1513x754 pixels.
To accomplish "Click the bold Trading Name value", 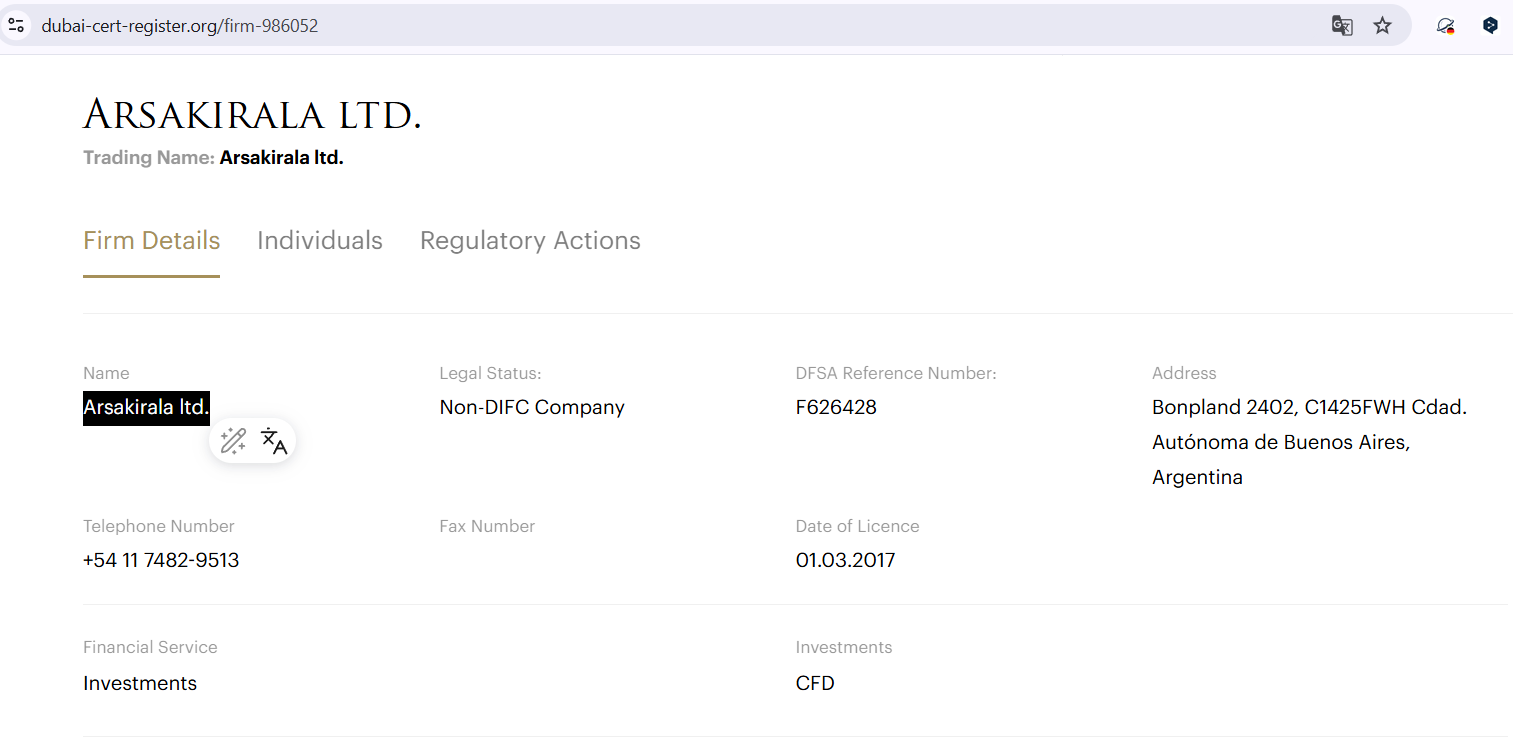I will tap(281, 158).
